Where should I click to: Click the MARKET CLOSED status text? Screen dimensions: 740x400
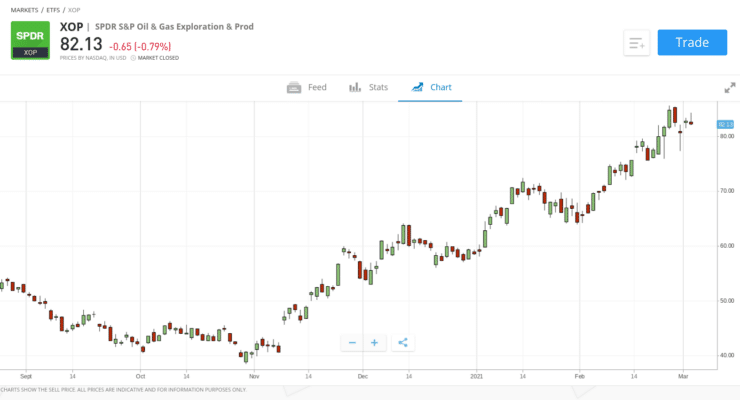pos(158,58)
